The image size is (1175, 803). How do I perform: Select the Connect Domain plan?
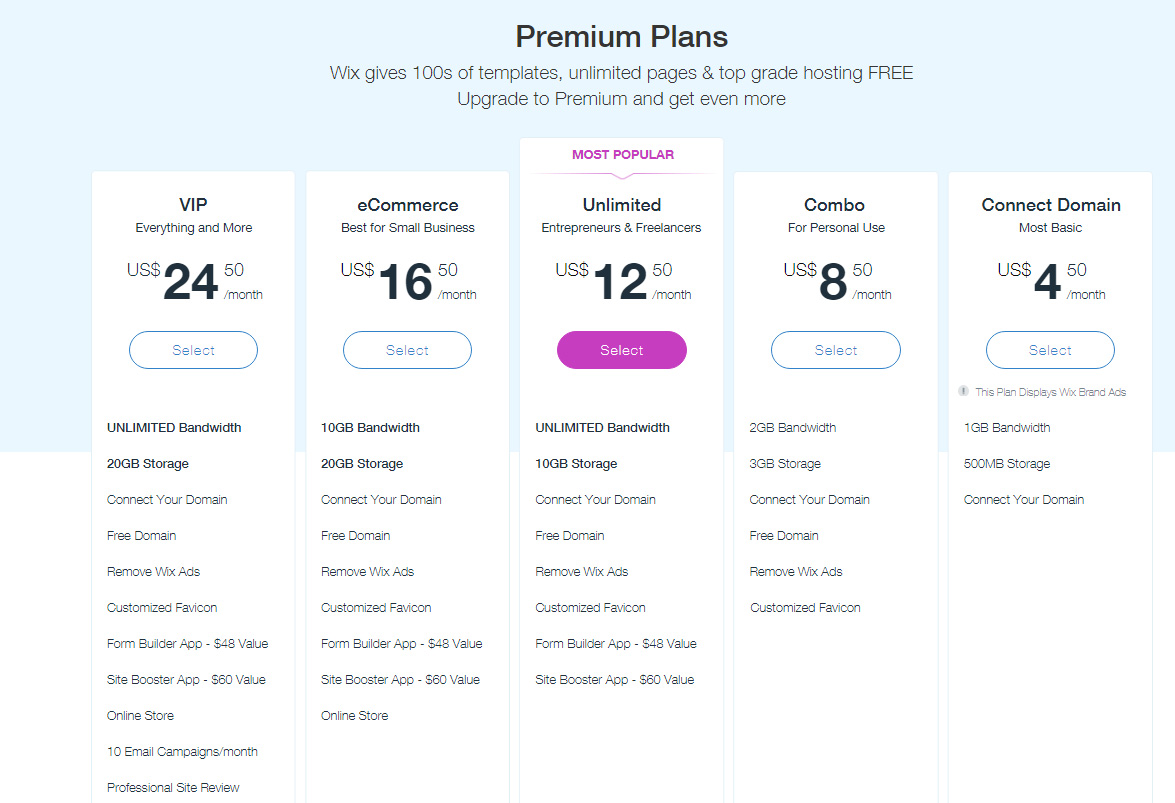coord(1050,350)
